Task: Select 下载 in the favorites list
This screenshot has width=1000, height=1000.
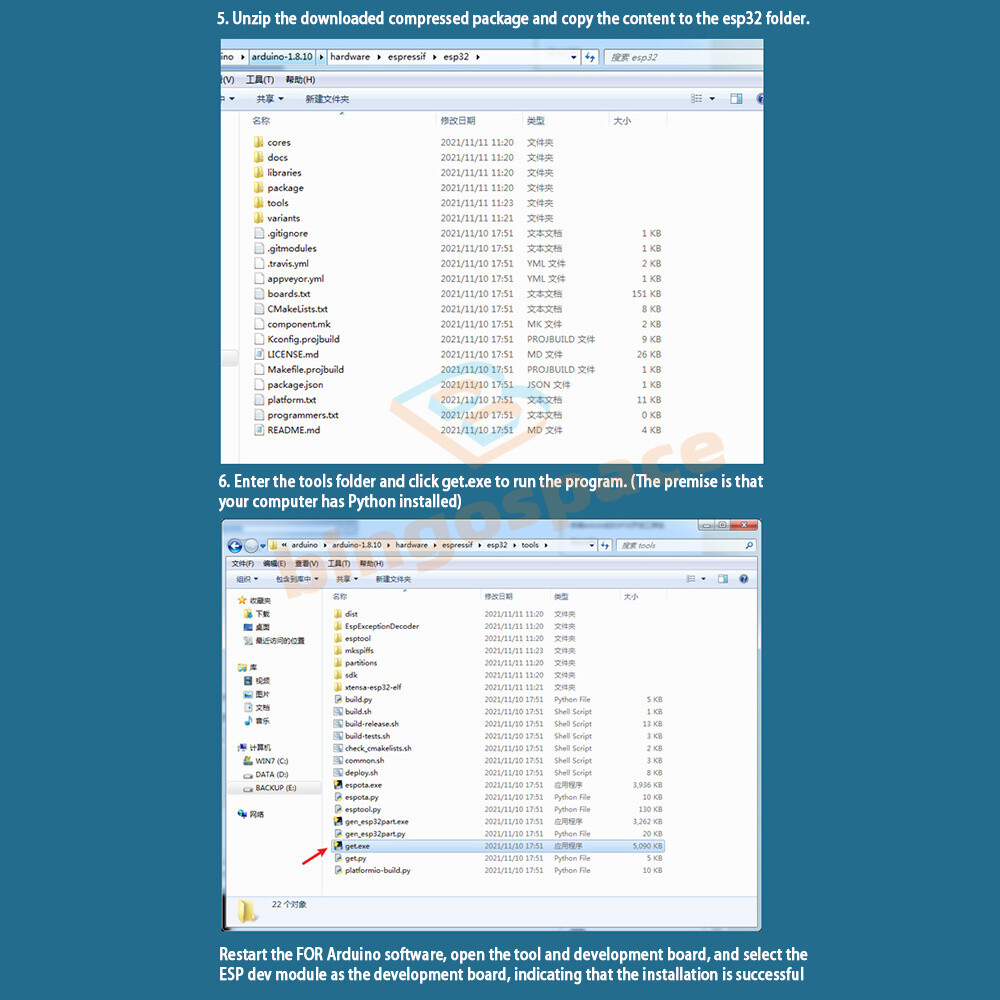Action: pos(262,614)
